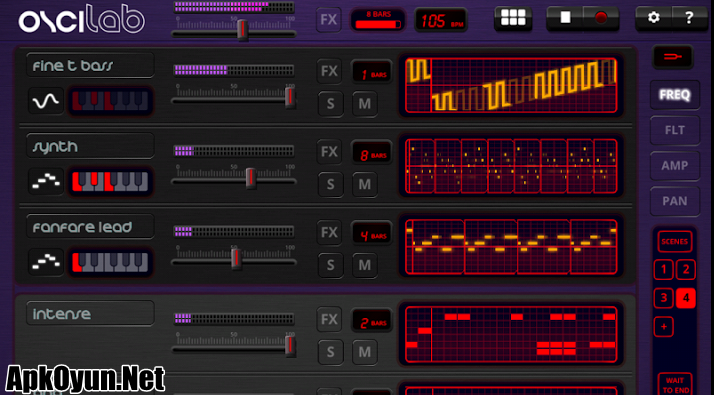Mute the fine t bass track
Image resolution: width=714 pixels, height=395 pixels.
tap(365, 104)
